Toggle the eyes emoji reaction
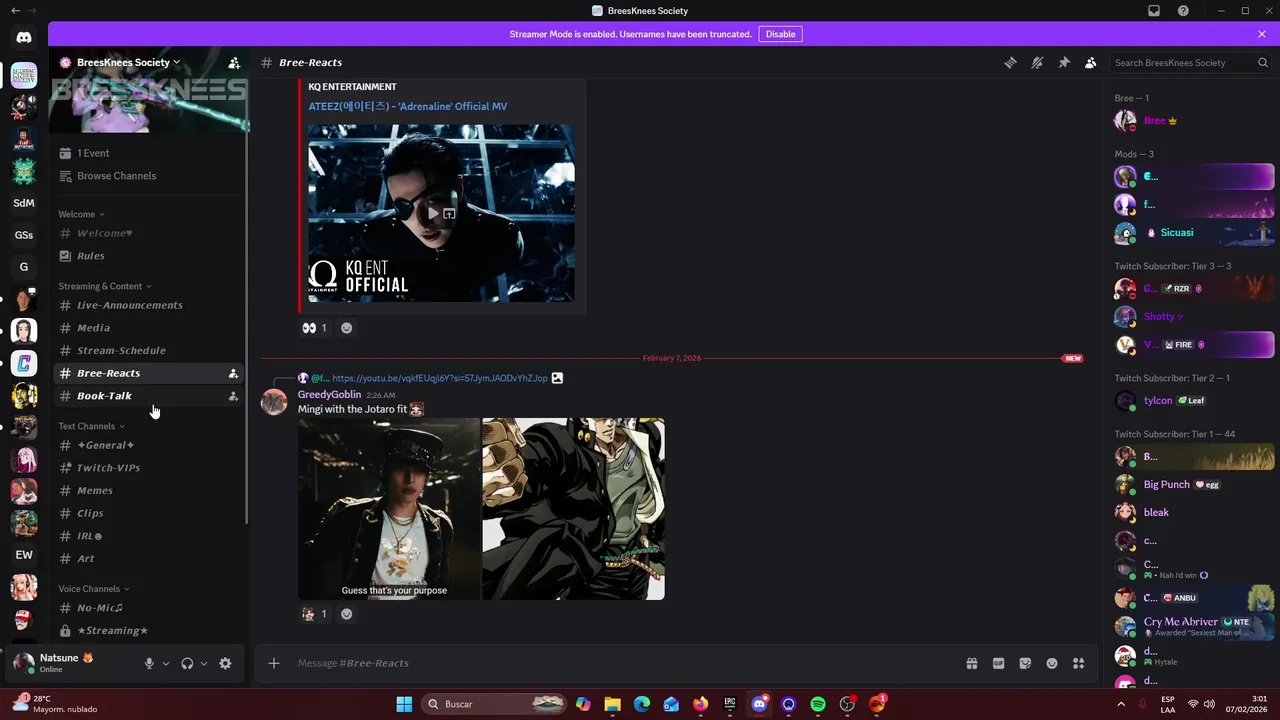This screenshot has height=720, width=1280. pyautogui.click(x=314, y=328)
